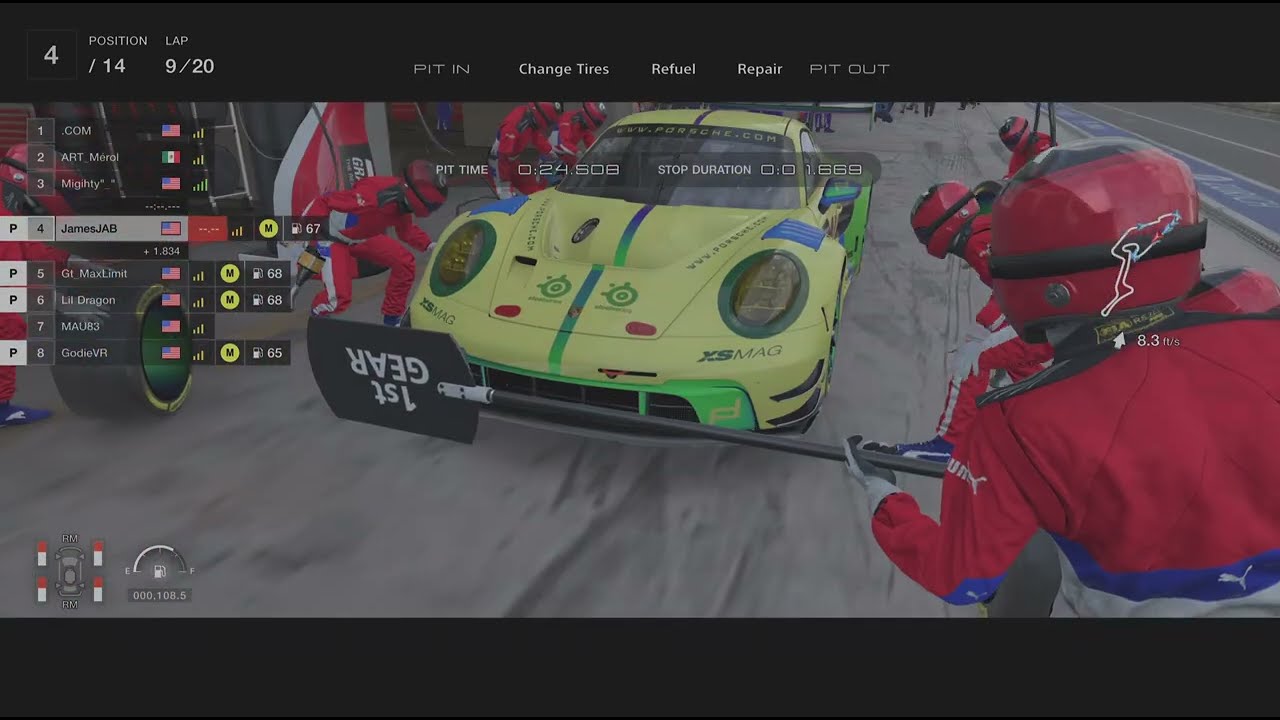Click the red lap delta box in JamesJAB row

coord(208,229)
